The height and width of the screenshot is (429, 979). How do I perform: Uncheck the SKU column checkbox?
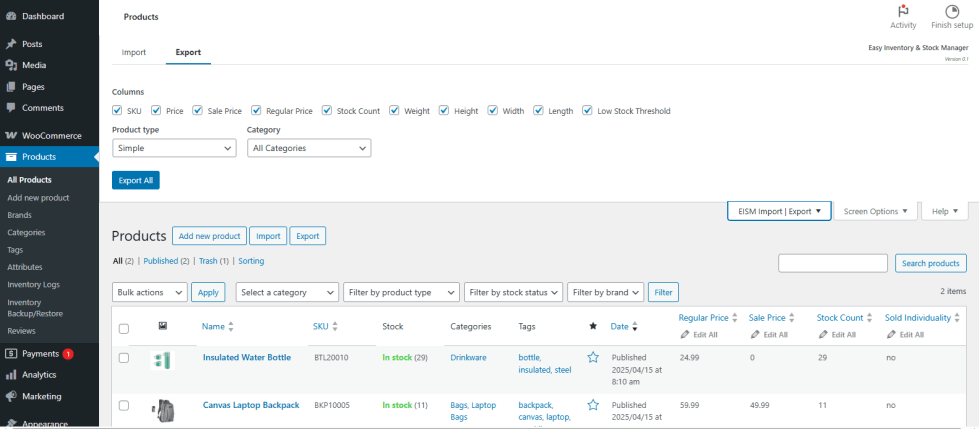118,111
